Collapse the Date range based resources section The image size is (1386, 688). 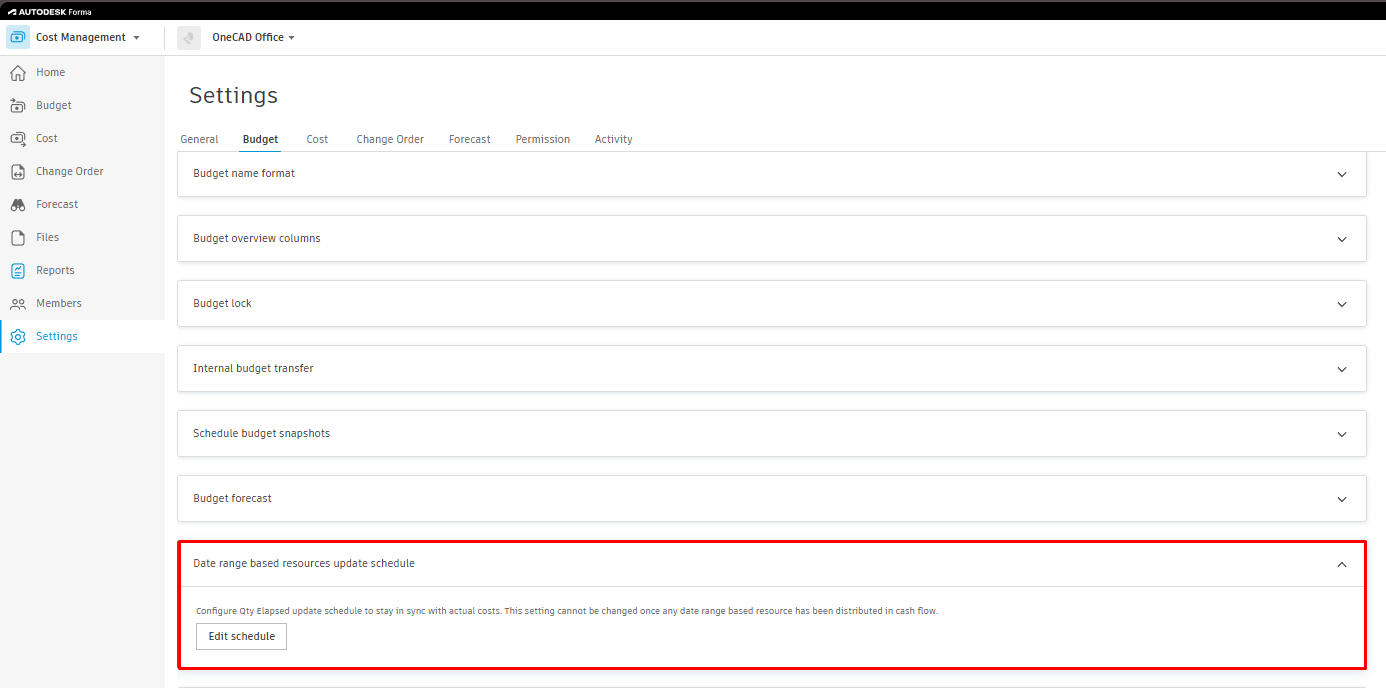pyautogui.click(x=1342, y=564)
